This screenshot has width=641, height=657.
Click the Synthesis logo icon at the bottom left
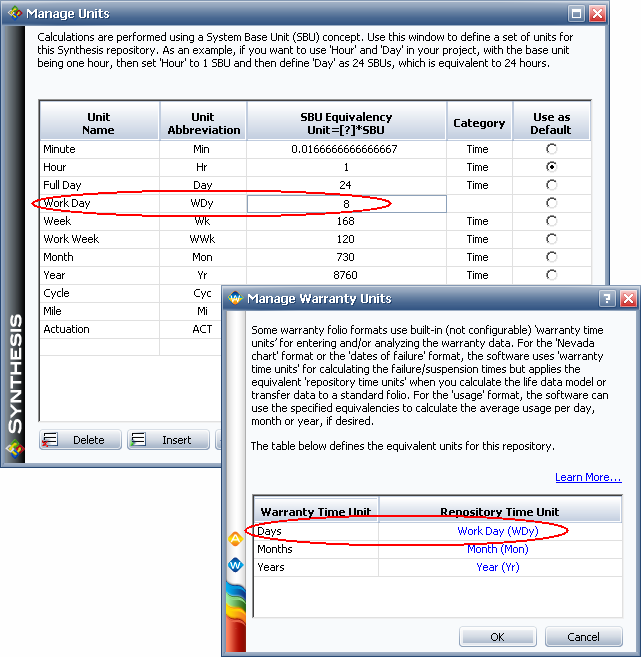14,447
